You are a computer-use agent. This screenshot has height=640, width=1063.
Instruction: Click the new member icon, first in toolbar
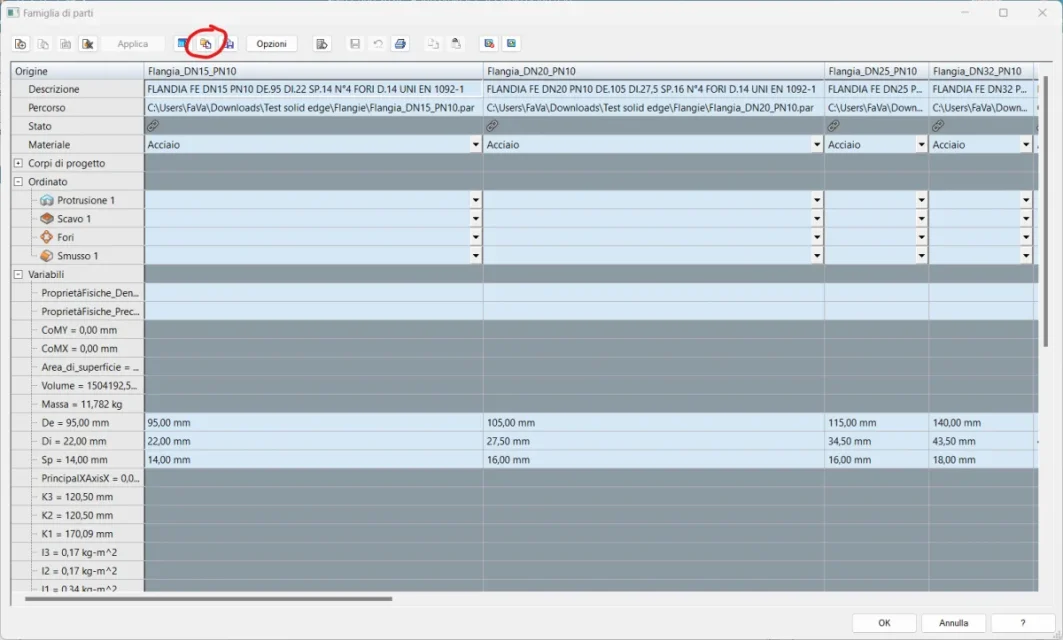(20, 44)
